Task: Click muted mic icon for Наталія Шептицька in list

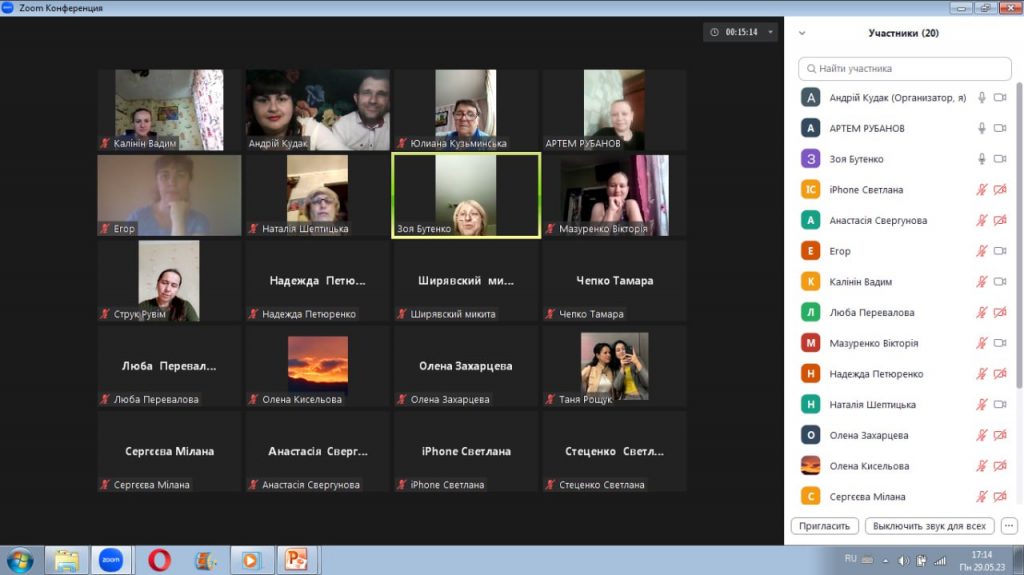Action: pos(982,404)
